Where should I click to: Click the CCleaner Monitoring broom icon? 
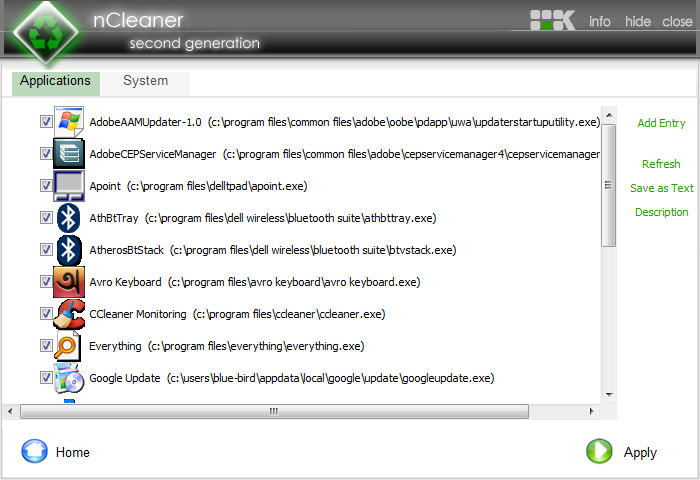[69, 314]
